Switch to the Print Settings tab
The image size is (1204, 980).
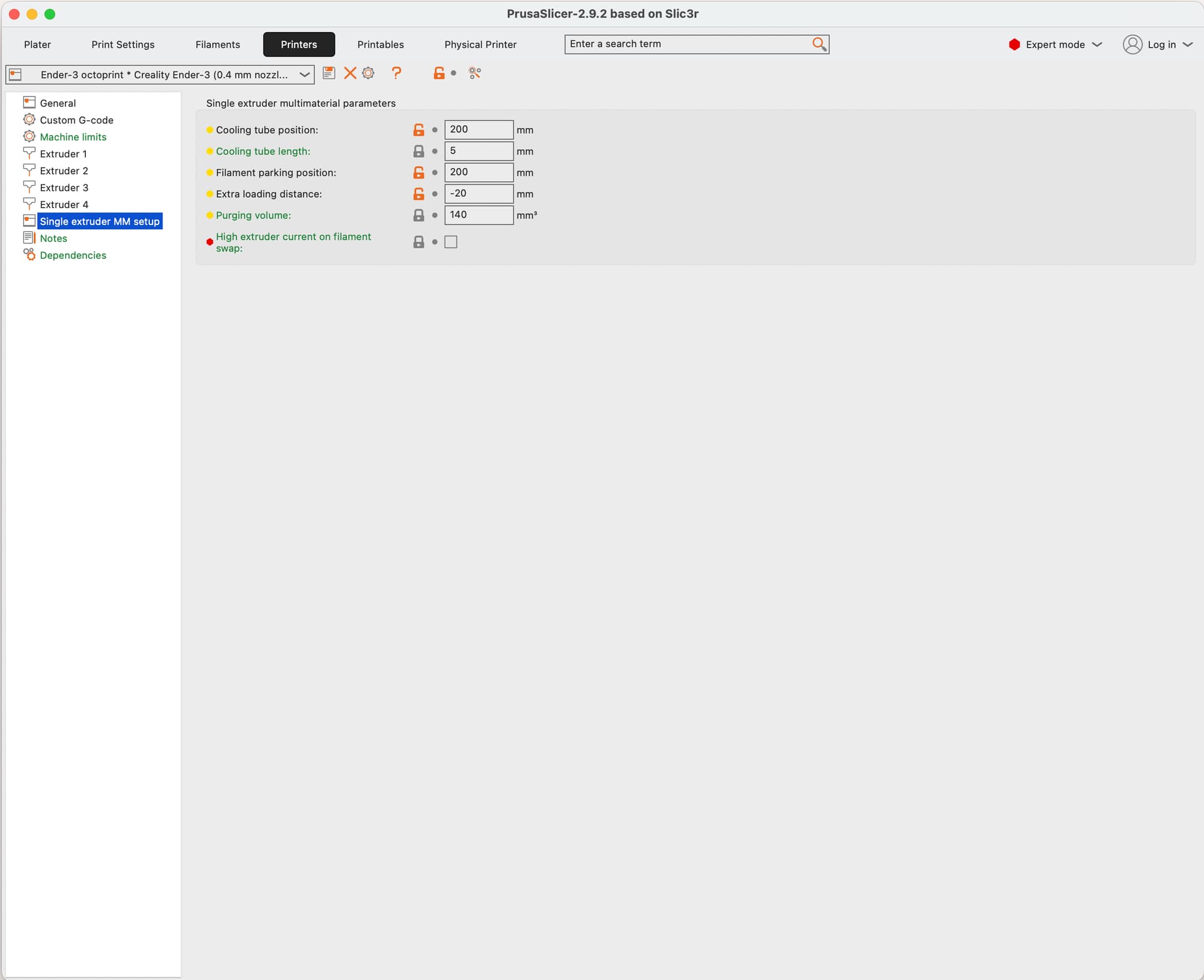(123, 45)
